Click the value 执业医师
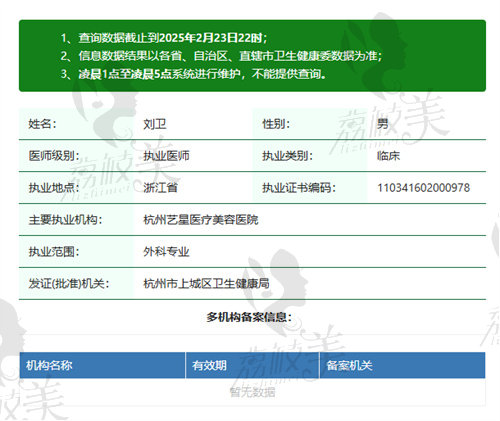Screen dimensions: 500x421 tap(166, 156)
